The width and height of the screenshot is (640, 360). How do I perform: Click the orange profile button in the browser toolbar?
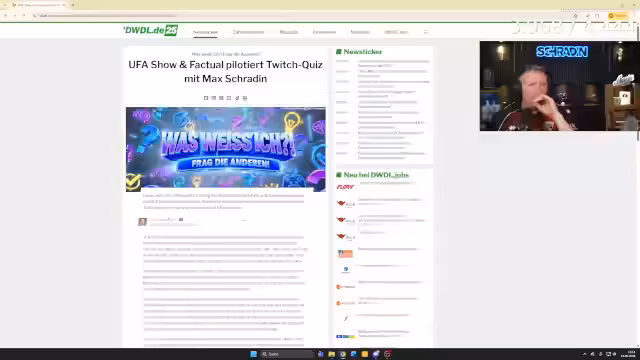(x=618, y=16)
